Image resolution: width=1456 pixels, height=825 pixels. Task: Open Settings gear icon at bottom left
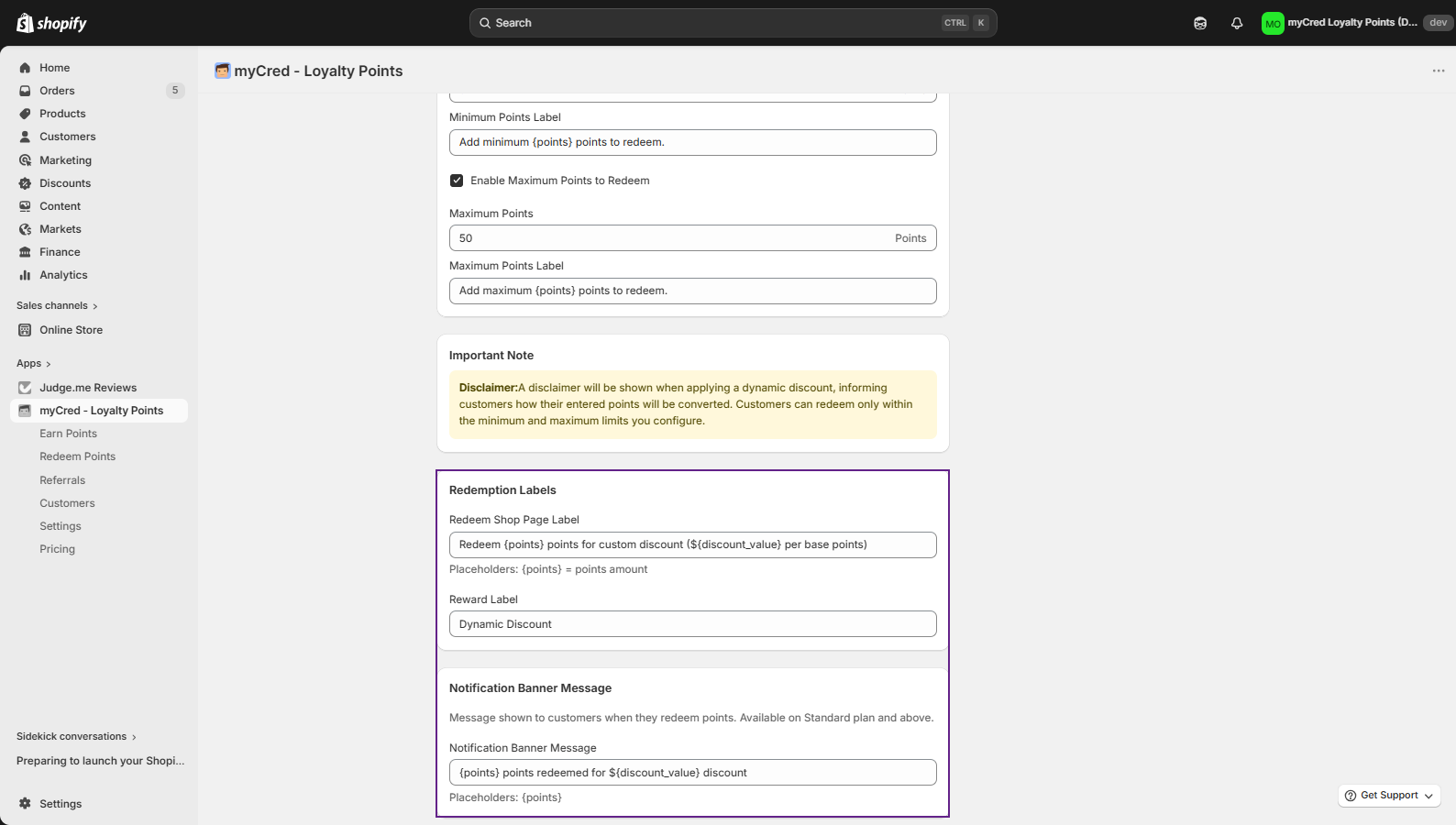click(x=25, y=804)
